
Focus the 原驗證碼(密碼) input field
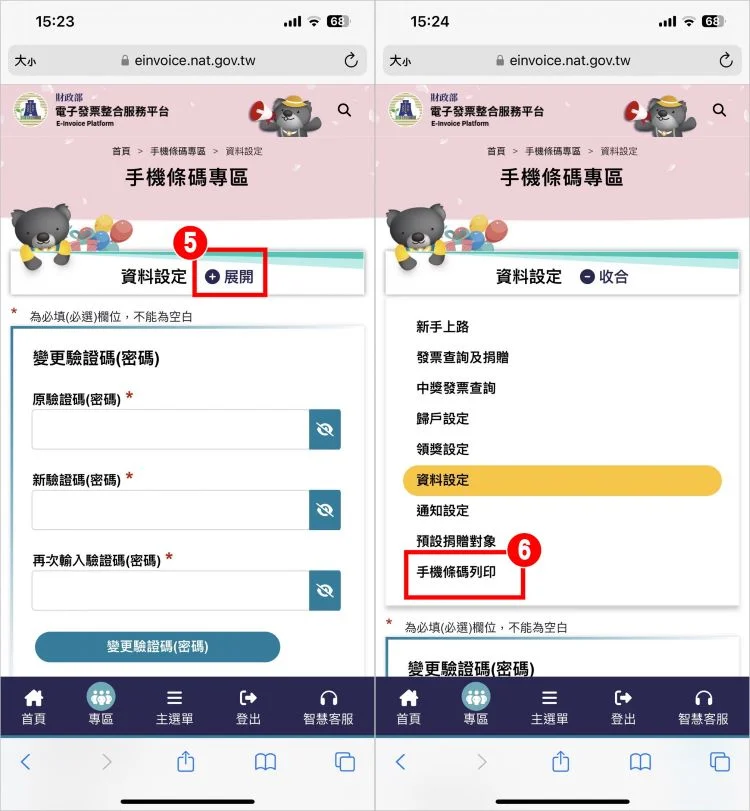click(171, 429)
